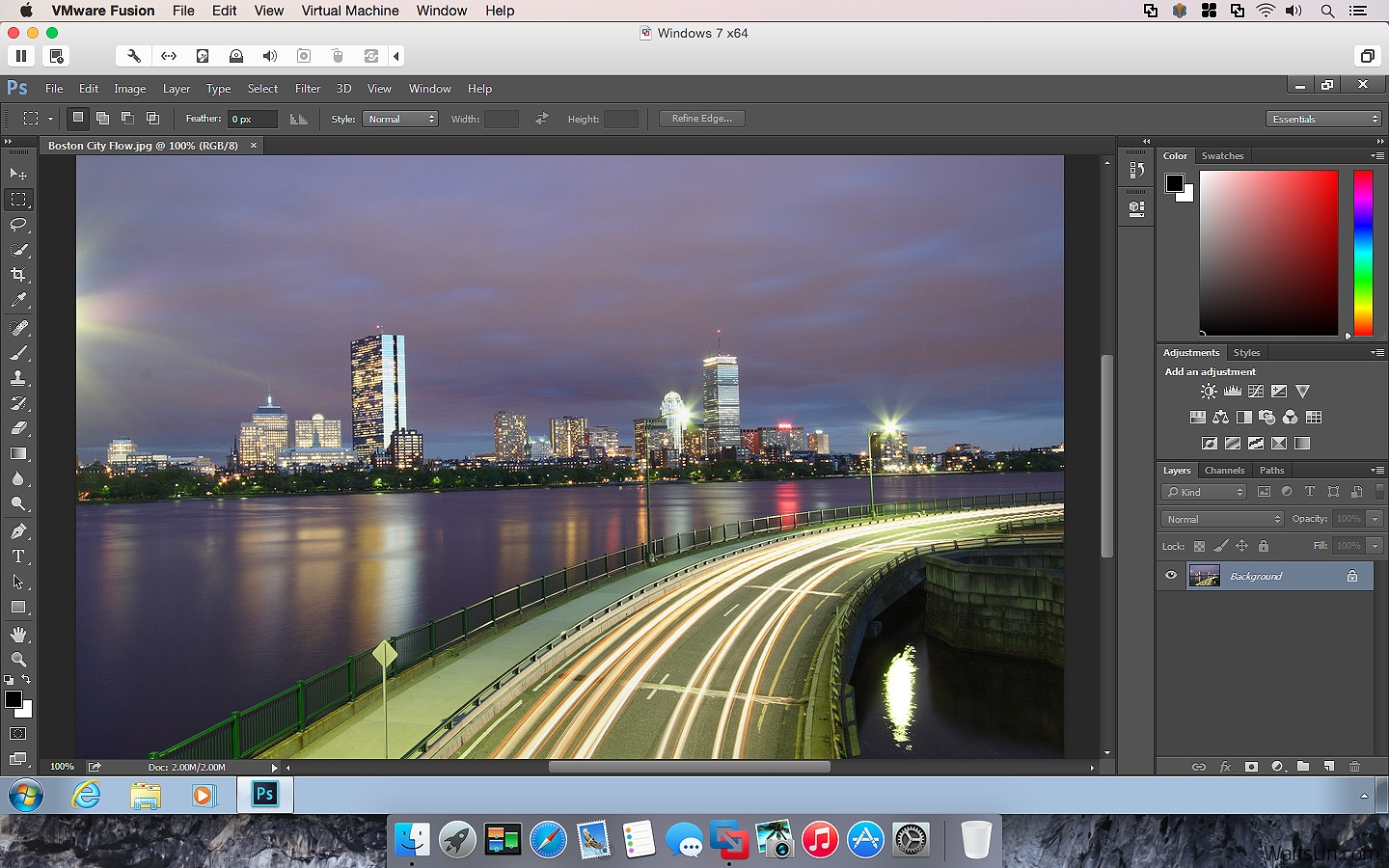Image resolution: width=1389 pixels, height=868 pixels.
Task: Expand the layer blend mode dropdown
Action: coord(1222,519)
